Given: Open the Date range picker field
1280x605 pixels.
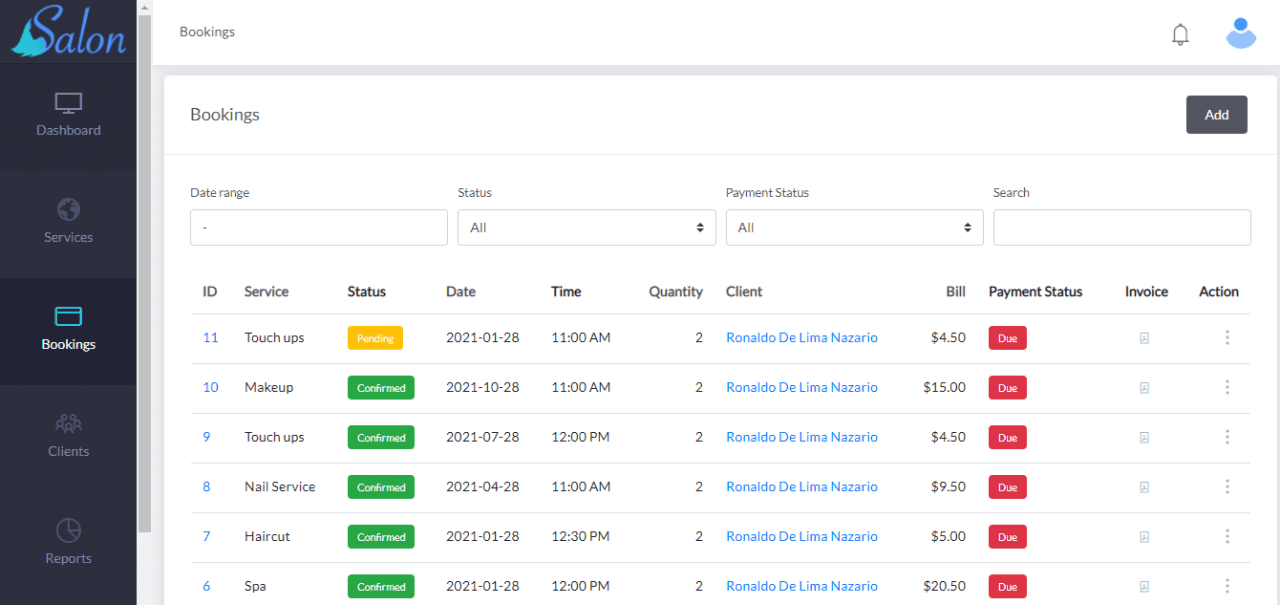Looking at the screenshot, I should (x=318, y=228).
